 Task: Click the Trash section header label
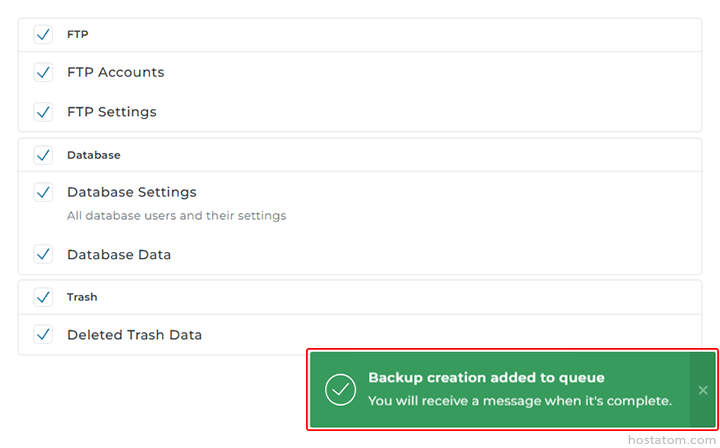coord(82,297)
